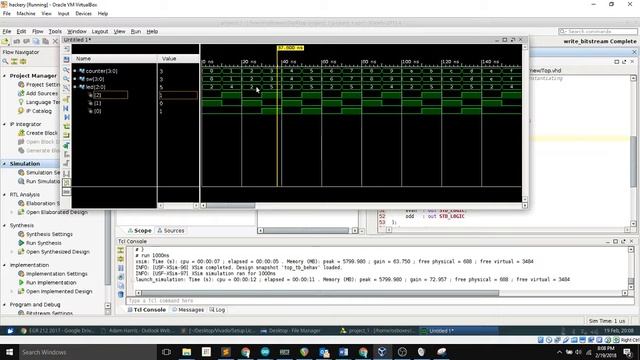Collapse the Project Manager section
The height and width of the screenshot is (360, 640).
[4, 76]
